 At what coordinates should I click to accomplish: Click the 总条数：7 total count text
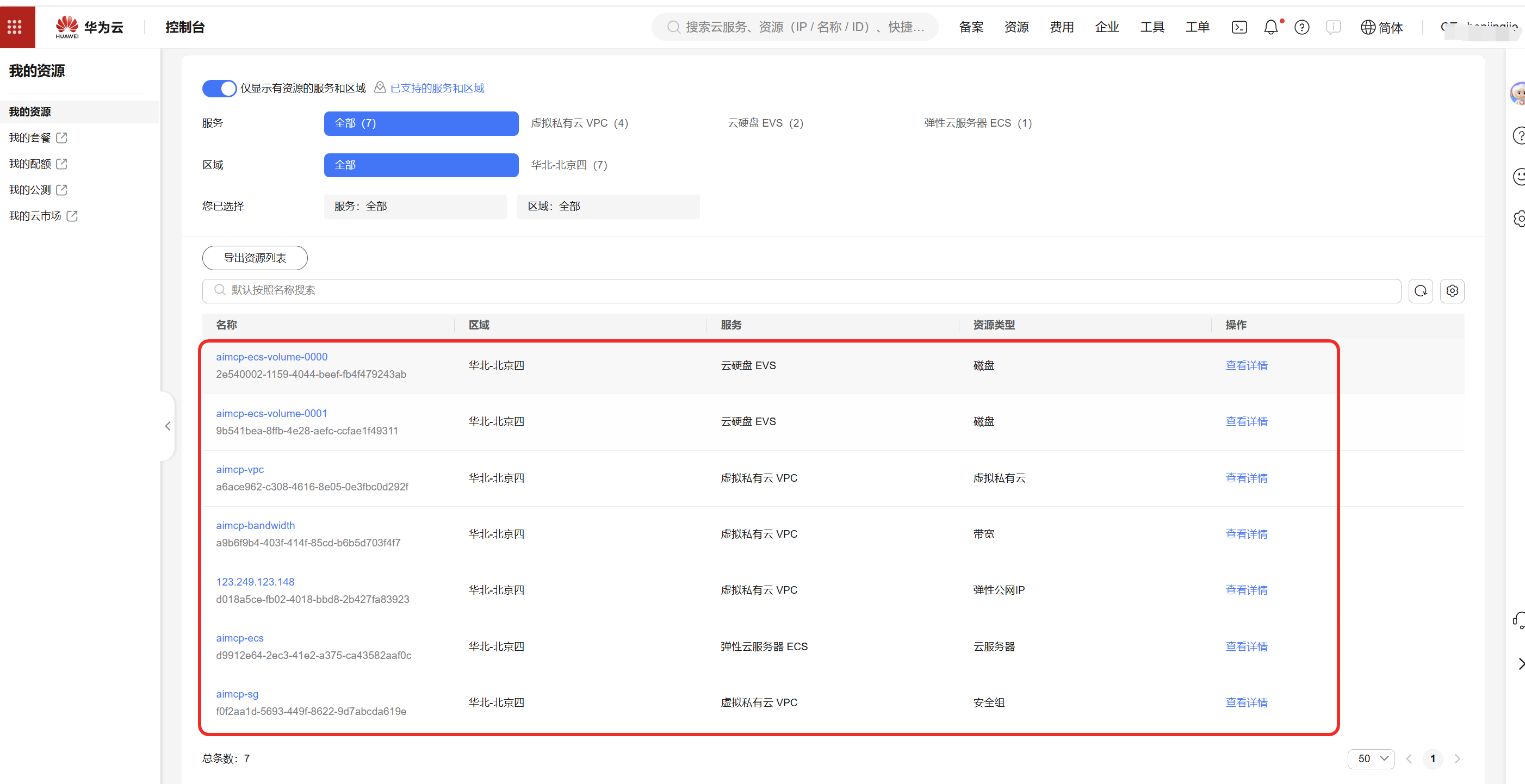226,758
